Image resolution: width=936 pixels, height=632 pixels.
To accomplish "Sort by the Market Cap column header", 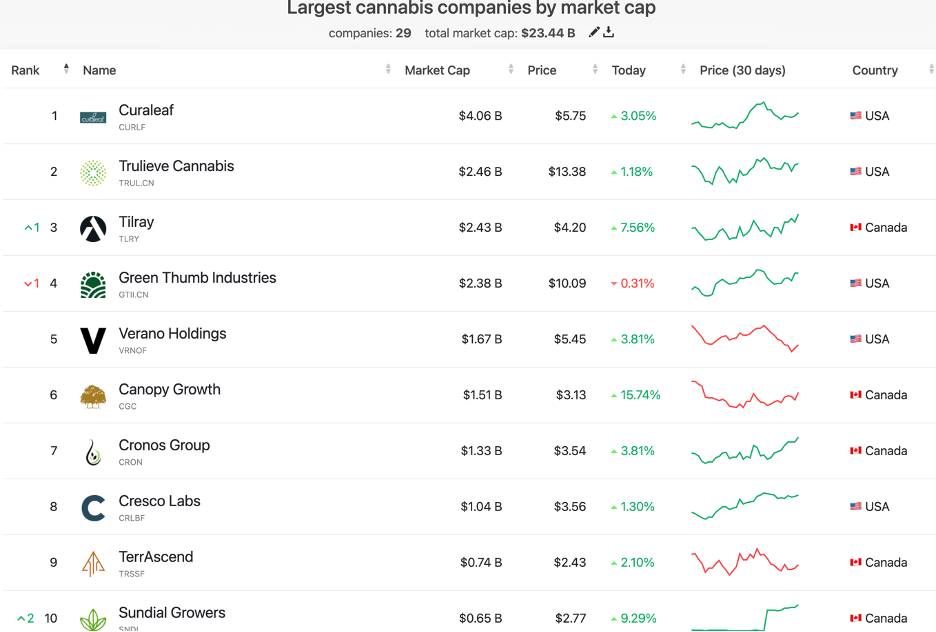I will (x=437, y=71).
